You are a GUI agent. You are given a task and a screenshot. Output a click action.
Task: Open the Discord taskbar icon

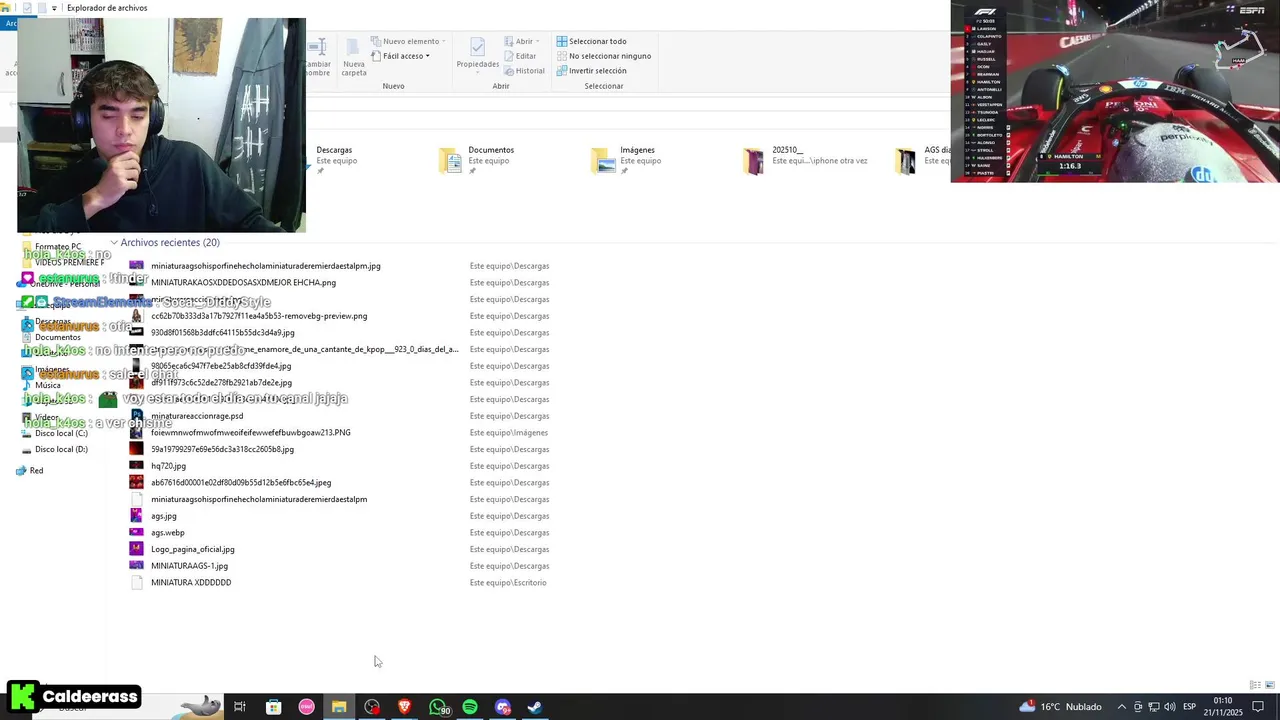point(503,707)
